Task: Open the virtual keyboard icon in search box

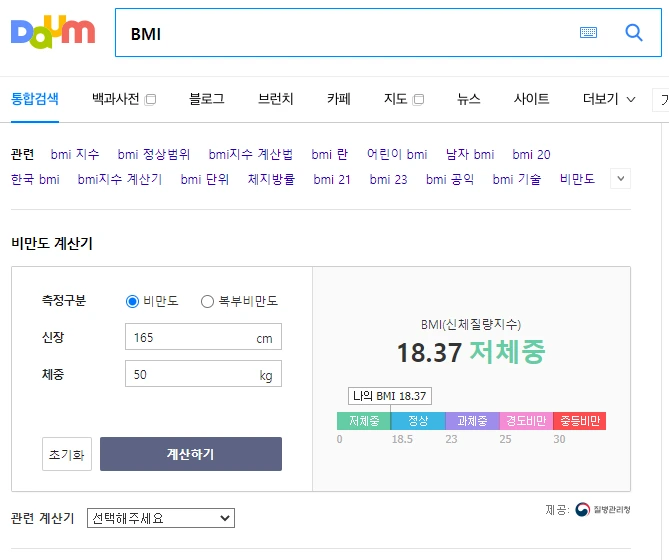Action: click(x=588, y=32)
